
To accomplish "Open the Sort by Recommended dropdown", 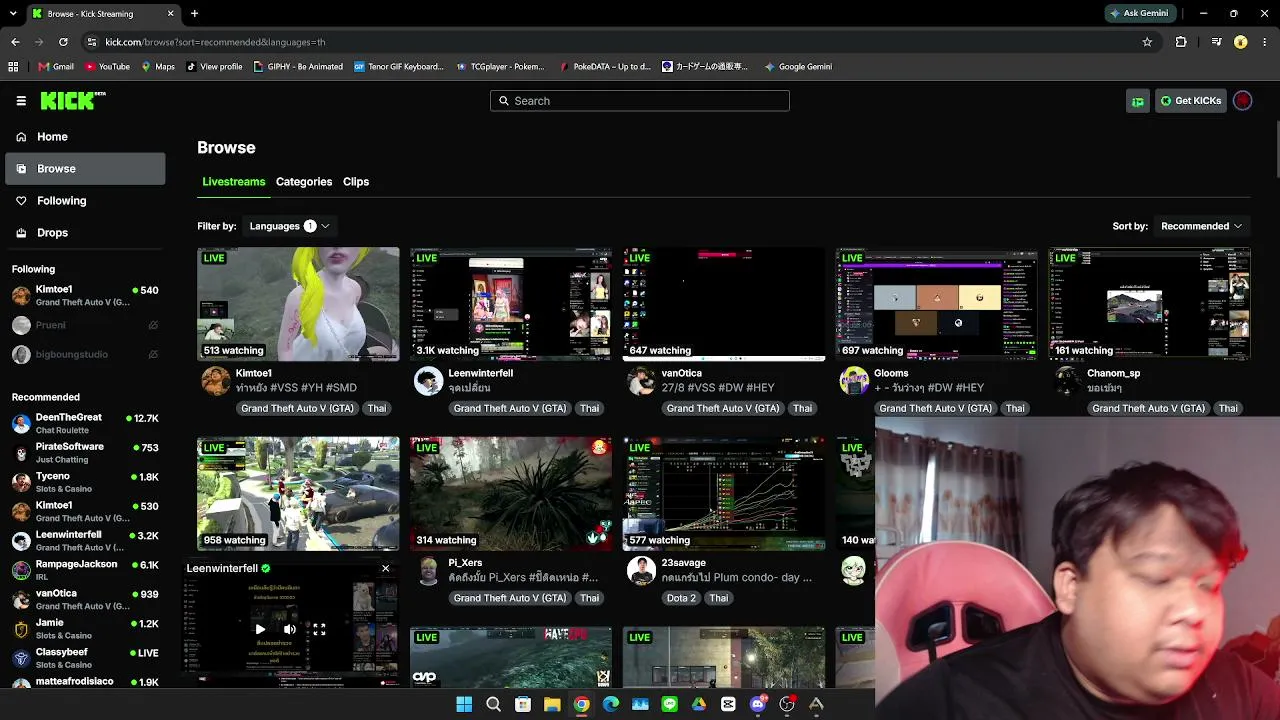I will [1201, 226].
